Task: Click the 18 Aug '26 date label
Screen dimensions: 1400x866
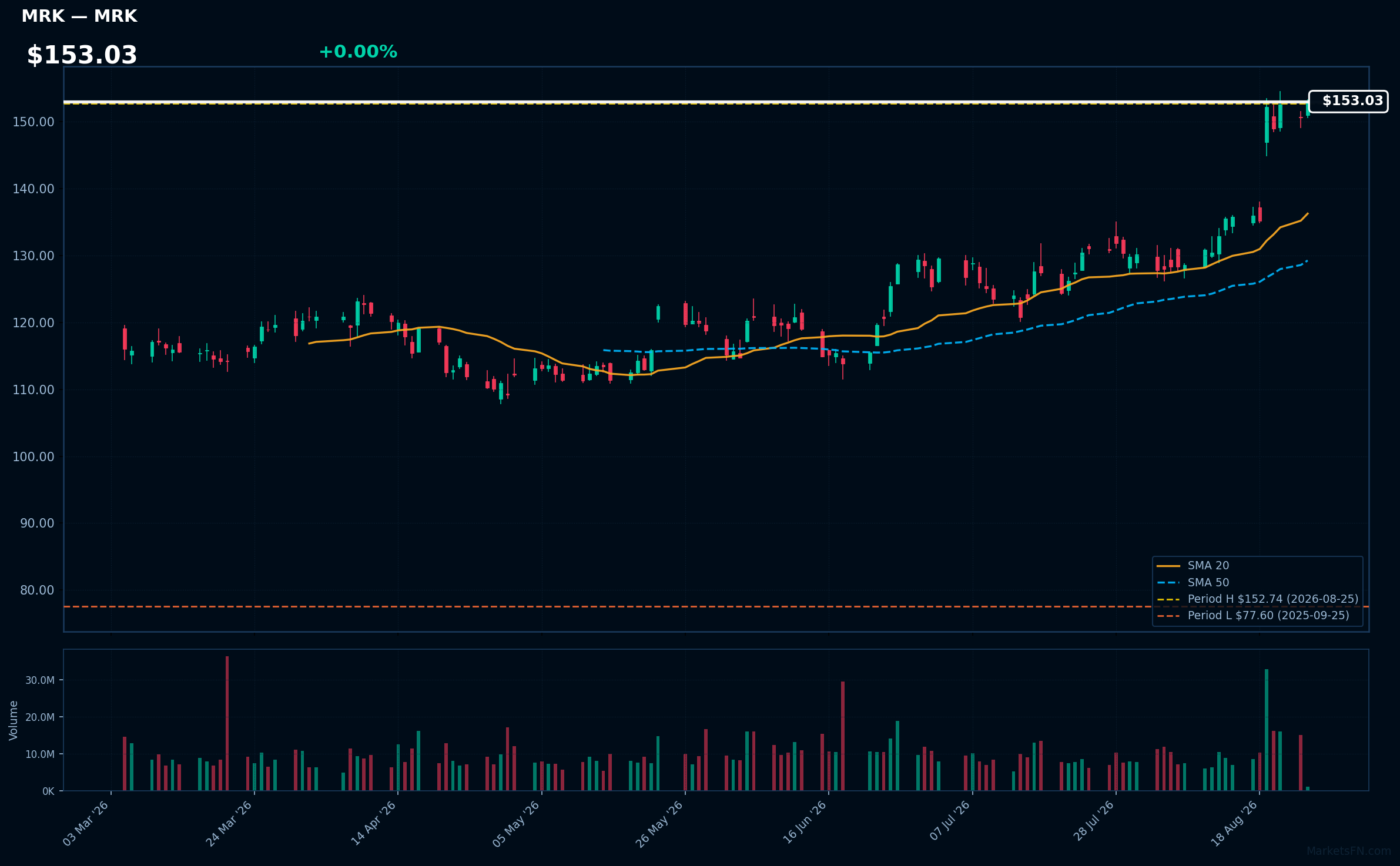Action: point(1234,823)
